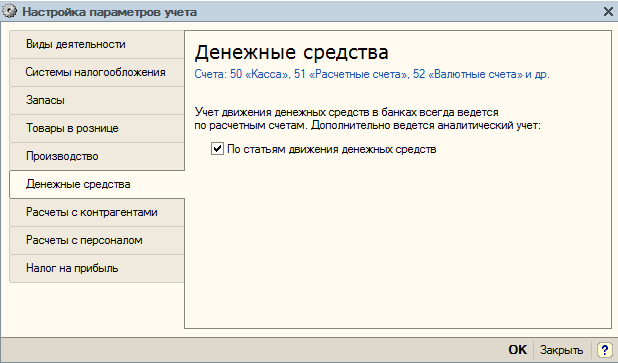Go to the «Производство» tab
618x363 pixels.
(97, 156)
